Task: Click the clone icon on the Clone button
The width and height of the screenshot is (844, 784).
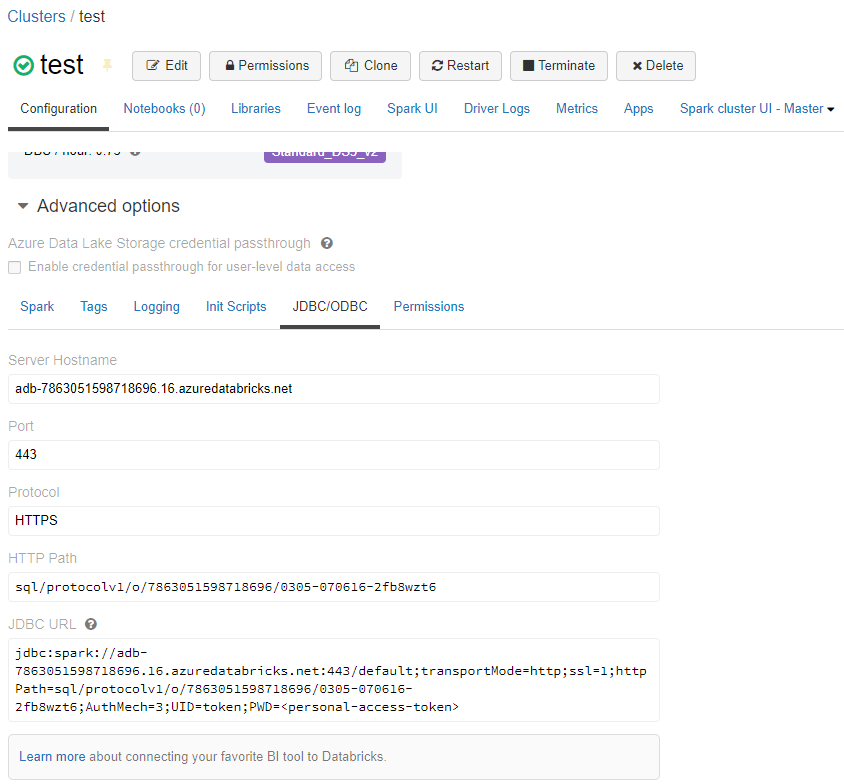Action: pyautogui.click(x=352, y=65)
